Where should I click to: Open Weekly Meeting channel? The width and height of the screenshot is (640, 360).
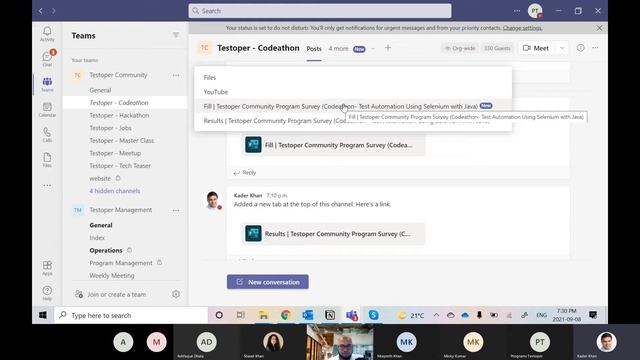(112, 276)
